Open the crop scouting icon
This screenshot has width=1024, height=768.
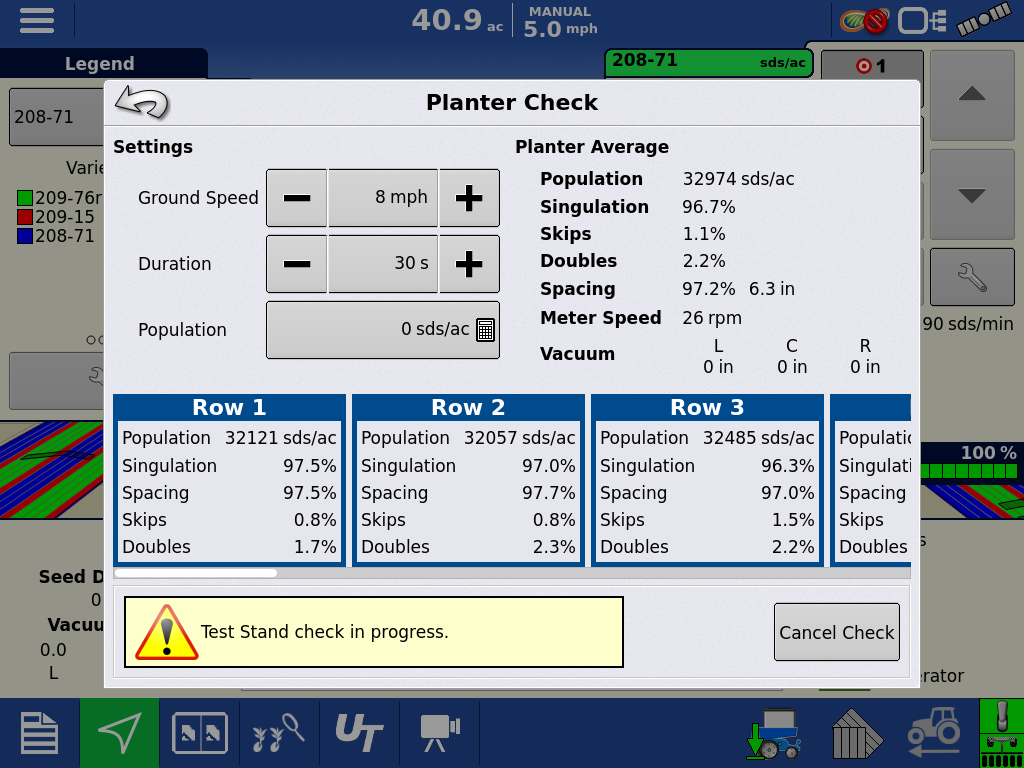pos(278,733)
